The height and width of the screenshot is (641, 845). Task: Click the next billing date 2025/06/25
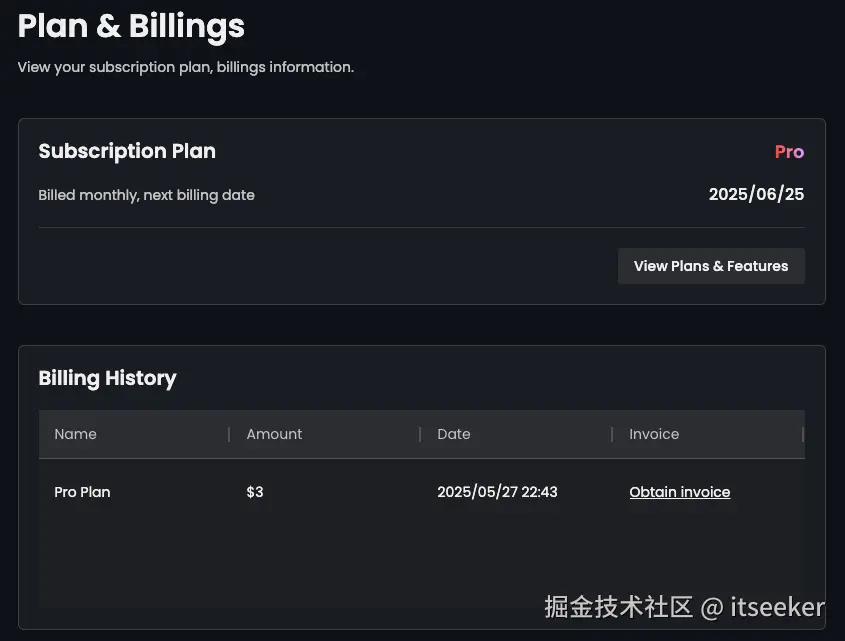point(756,194)
